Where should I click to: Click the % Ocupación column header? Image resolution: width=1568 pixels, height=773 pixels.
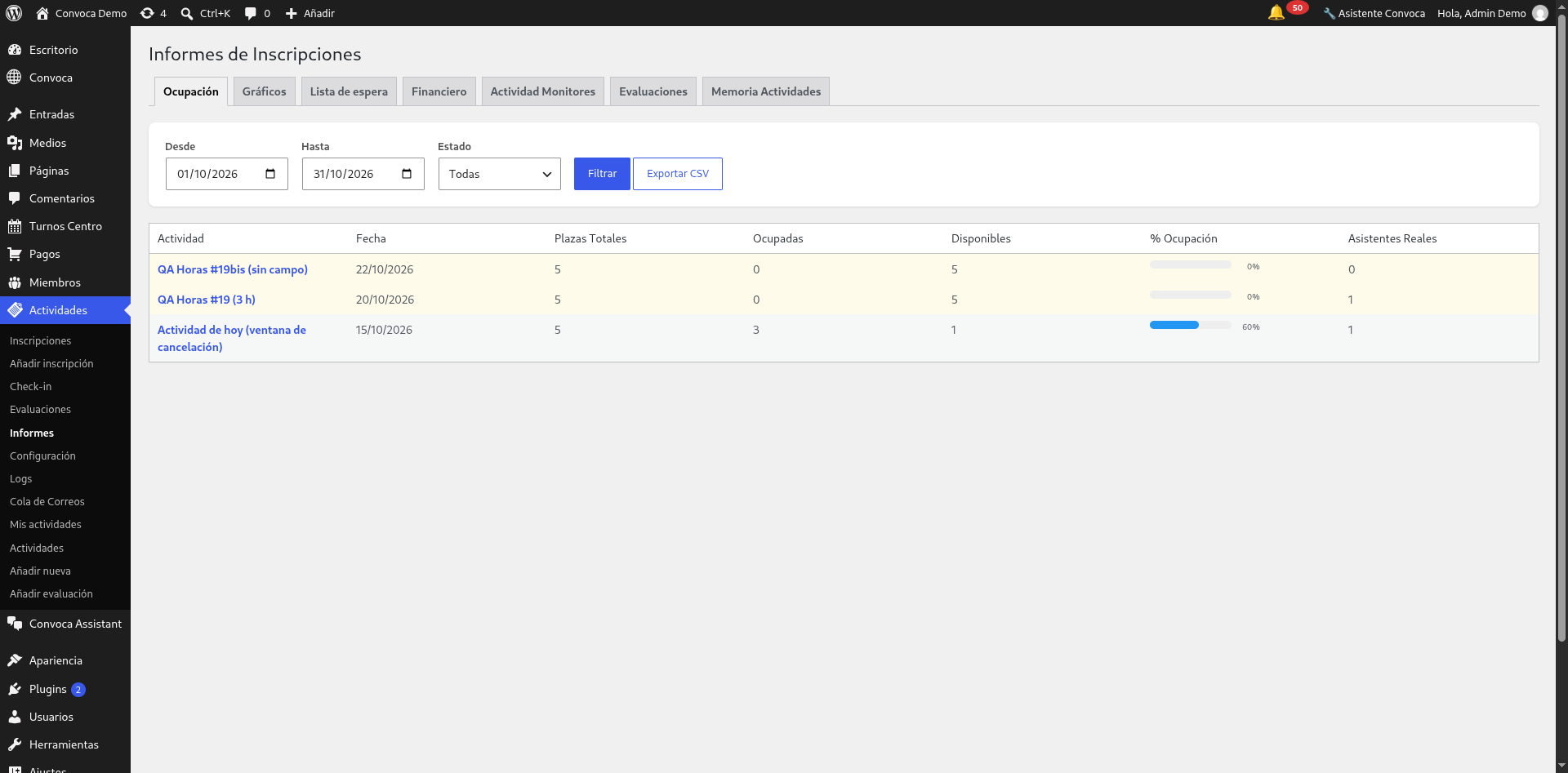click(1183, 238)
